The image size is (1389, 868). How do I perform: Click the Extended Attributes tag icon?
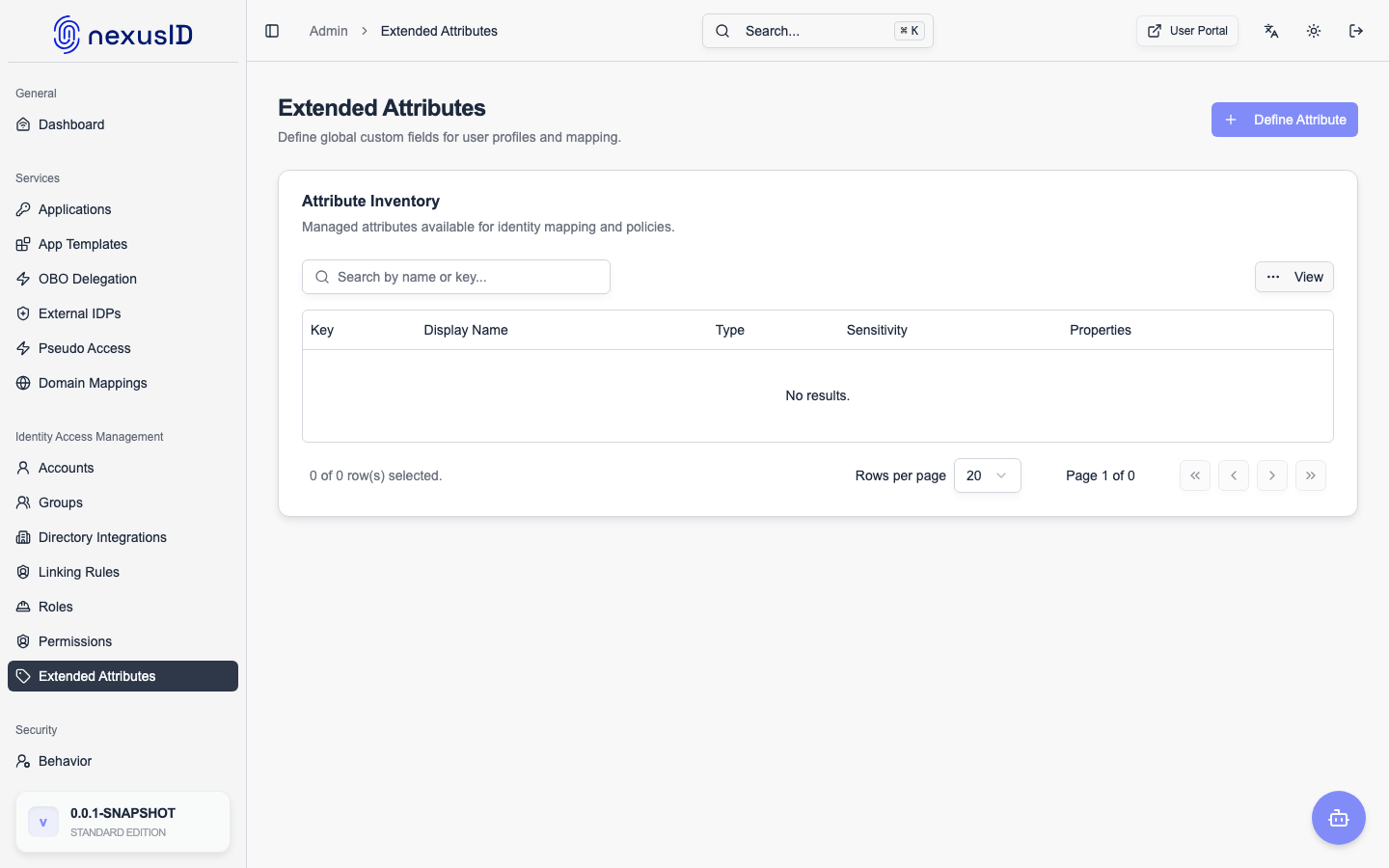click(23, 676)
